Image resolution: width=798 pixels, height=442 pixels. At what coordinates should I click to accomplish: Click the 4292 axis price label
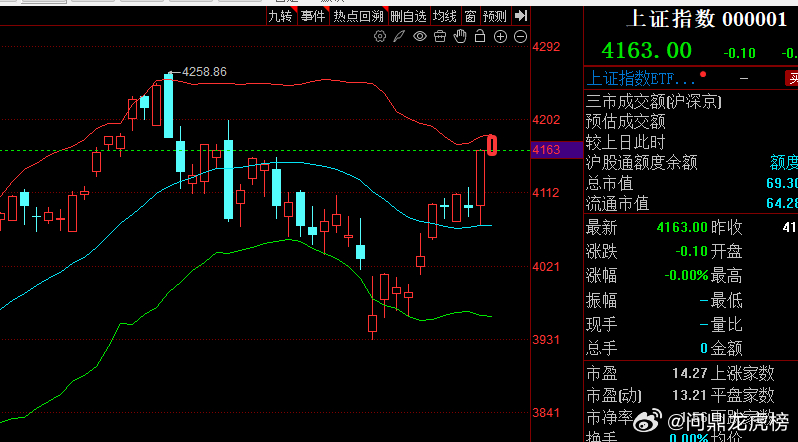click(x=546, y=47)
